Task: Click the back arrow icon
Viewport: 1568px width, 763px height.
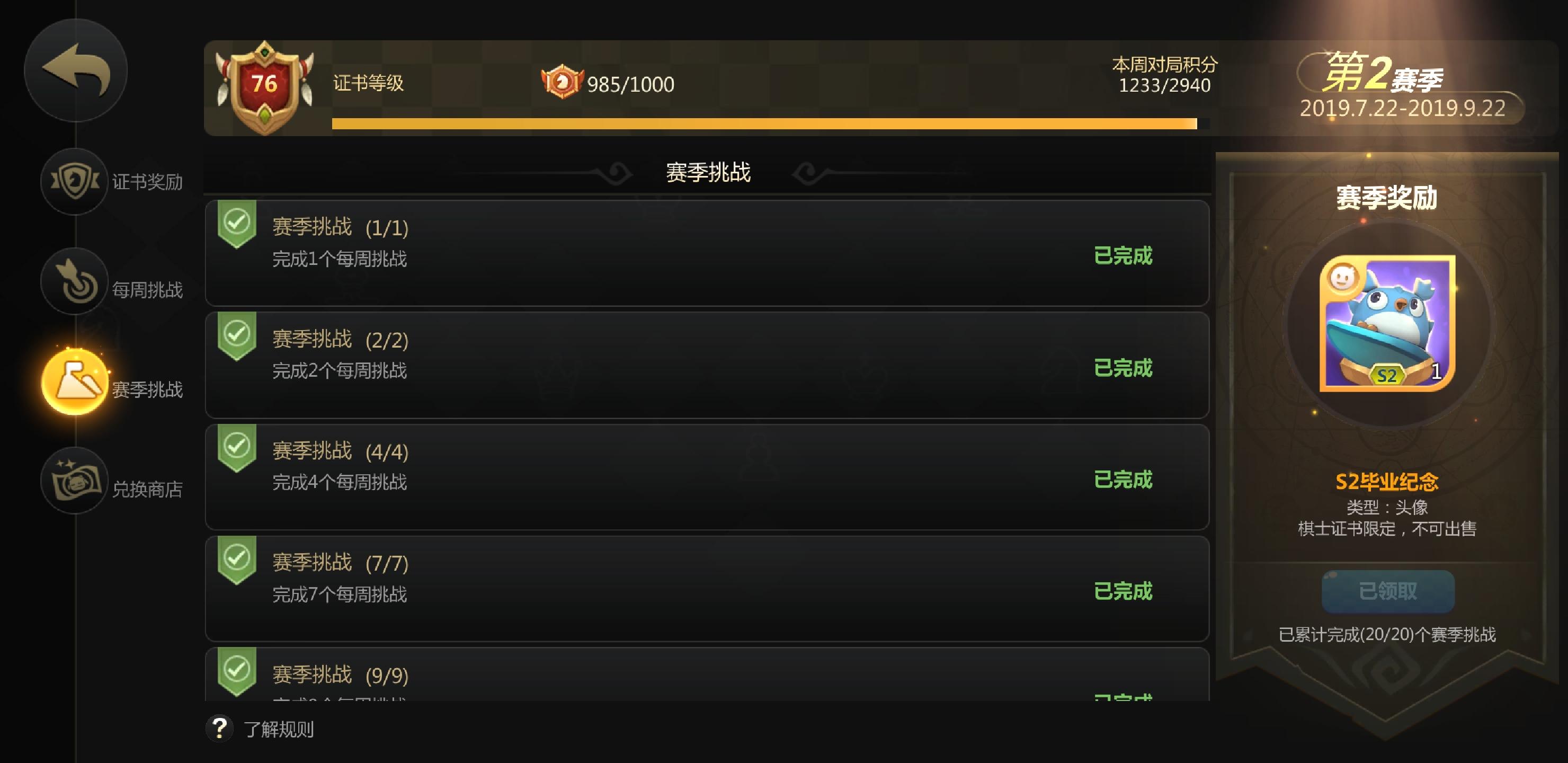Action: point(75,69)
